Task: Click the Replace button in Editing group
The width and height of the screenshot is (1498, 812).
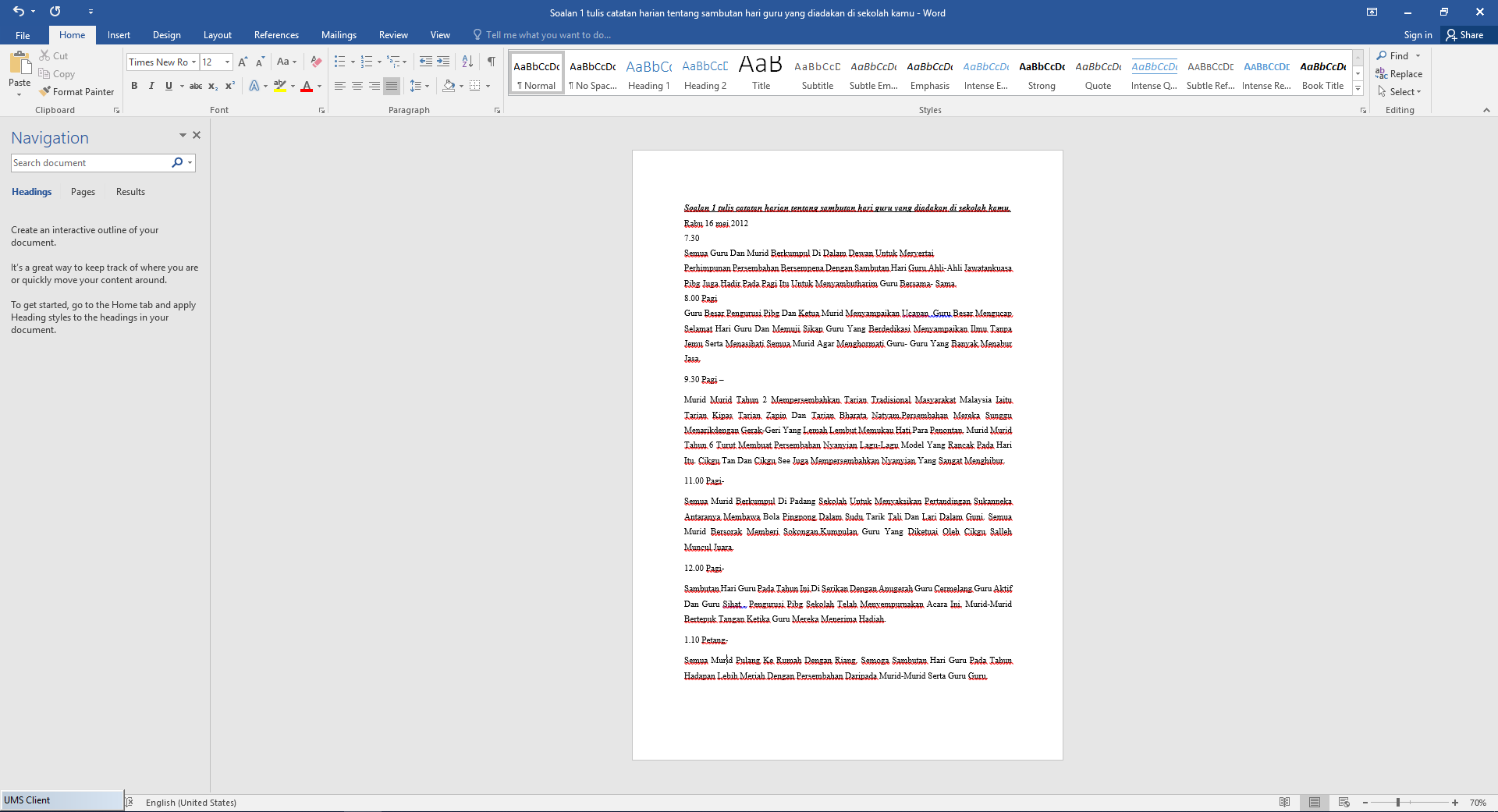Action: [x=1399, y=74]
